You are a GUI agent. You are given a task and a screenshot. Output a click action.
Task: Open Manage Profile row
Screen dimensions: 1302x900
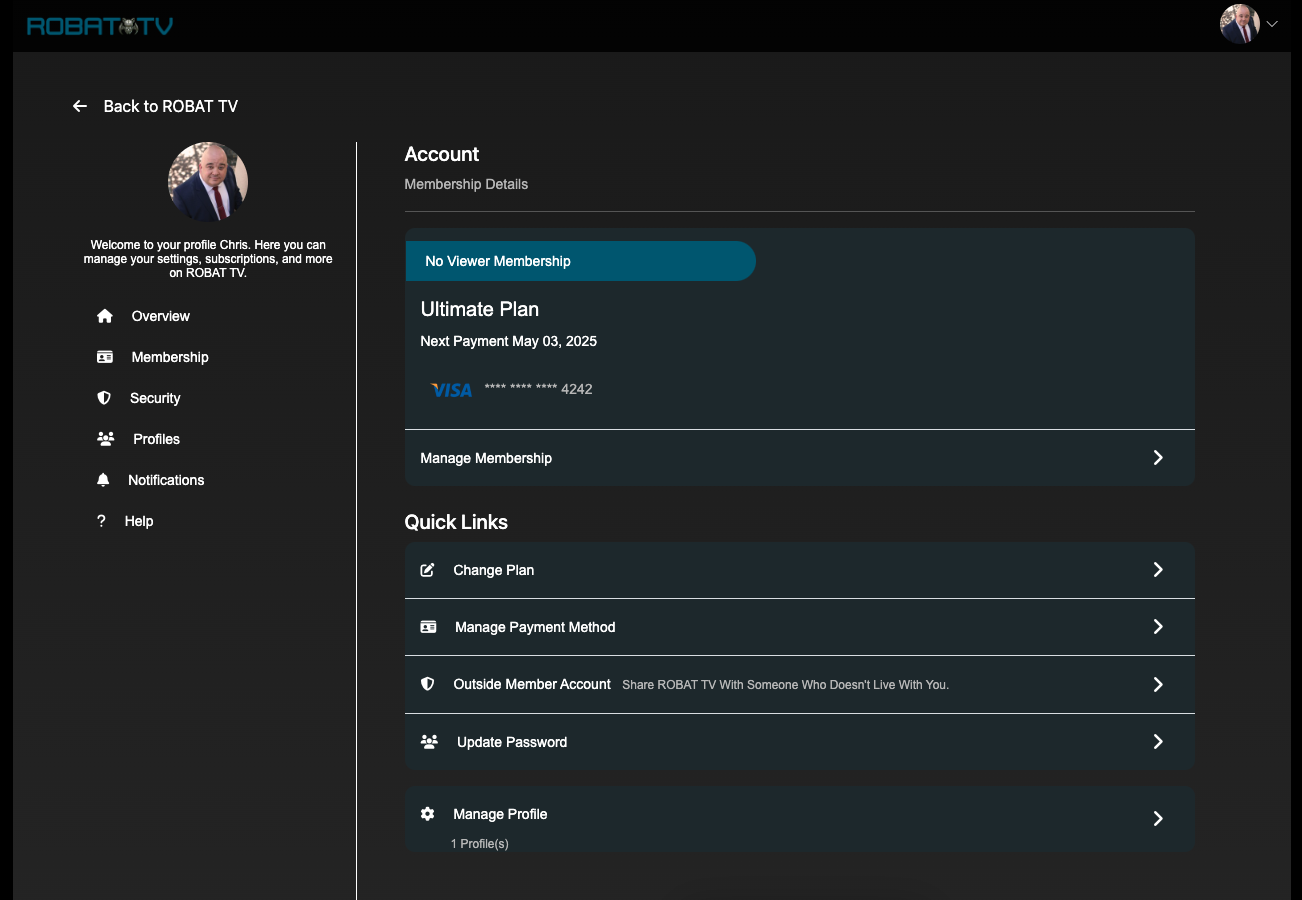(x=800, y=819)
